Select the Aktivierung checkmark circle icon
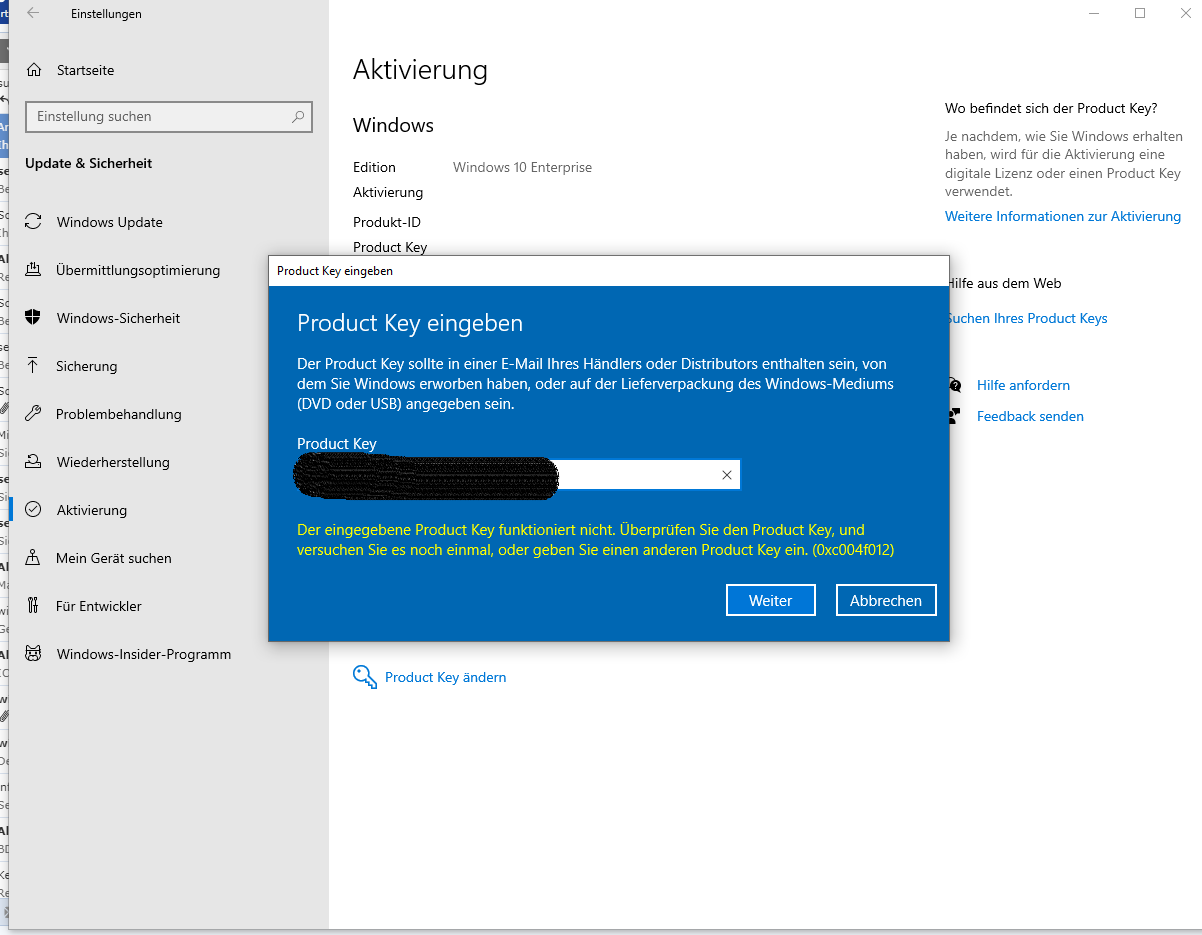Screen dimensions: 1202x935 pos(33,510)
